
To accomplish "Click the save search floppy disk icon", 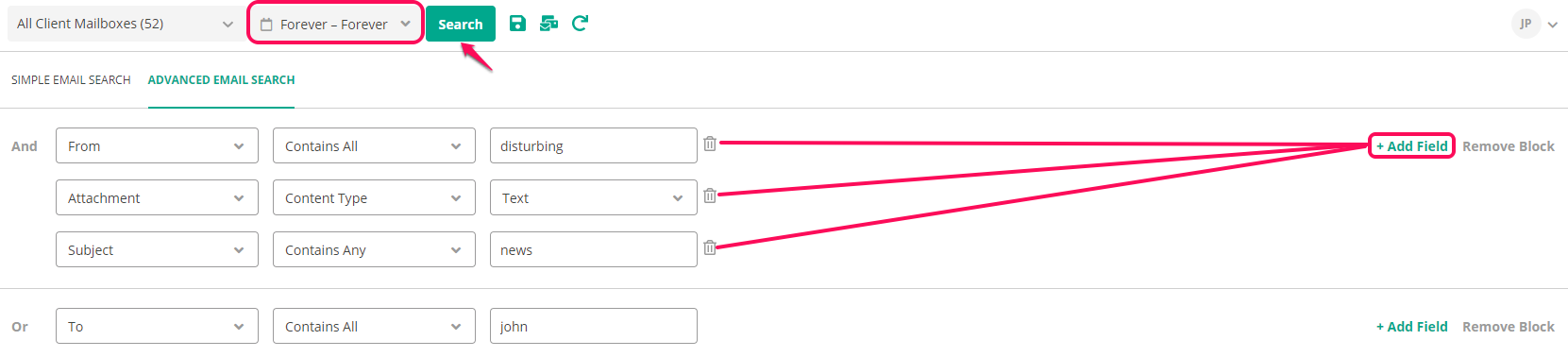I will (517, 24).
